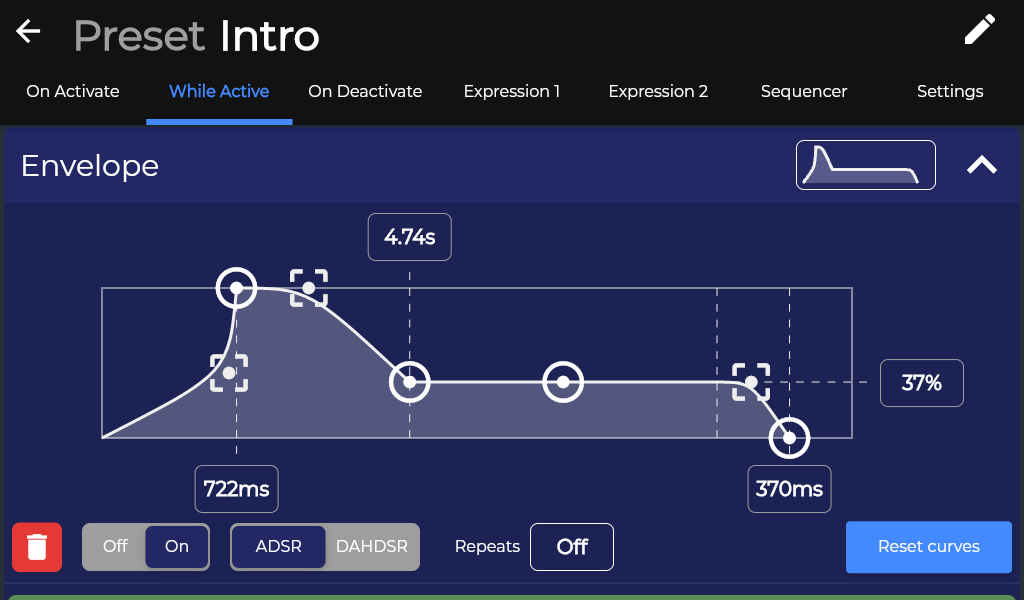Open the Repeats Off selector
The image size is (1024, 600).
click(571, 546)
